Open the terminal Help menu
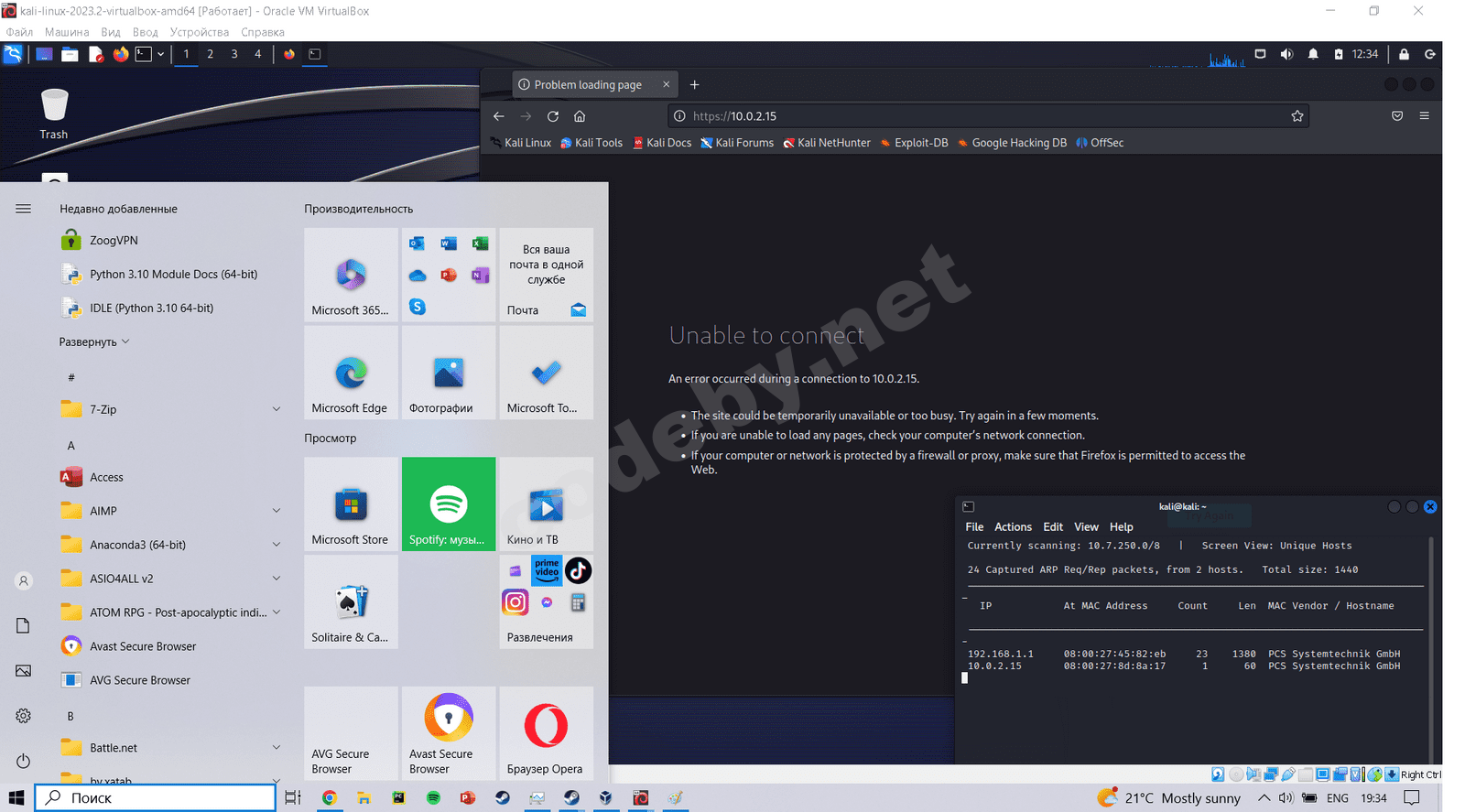Image resolution: width=1465 pixels, height=812 pixels. click(1121, 527)
